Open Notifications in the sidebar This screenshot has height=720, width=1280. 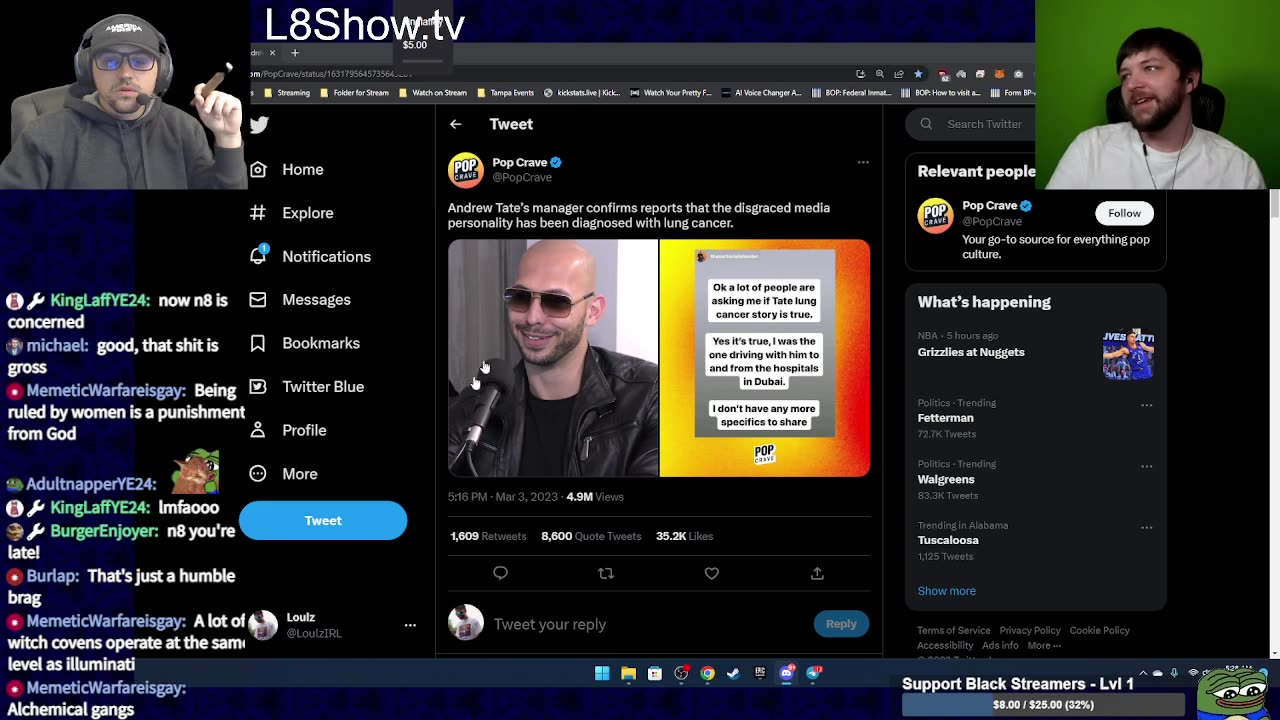click(x=311, y=256)
